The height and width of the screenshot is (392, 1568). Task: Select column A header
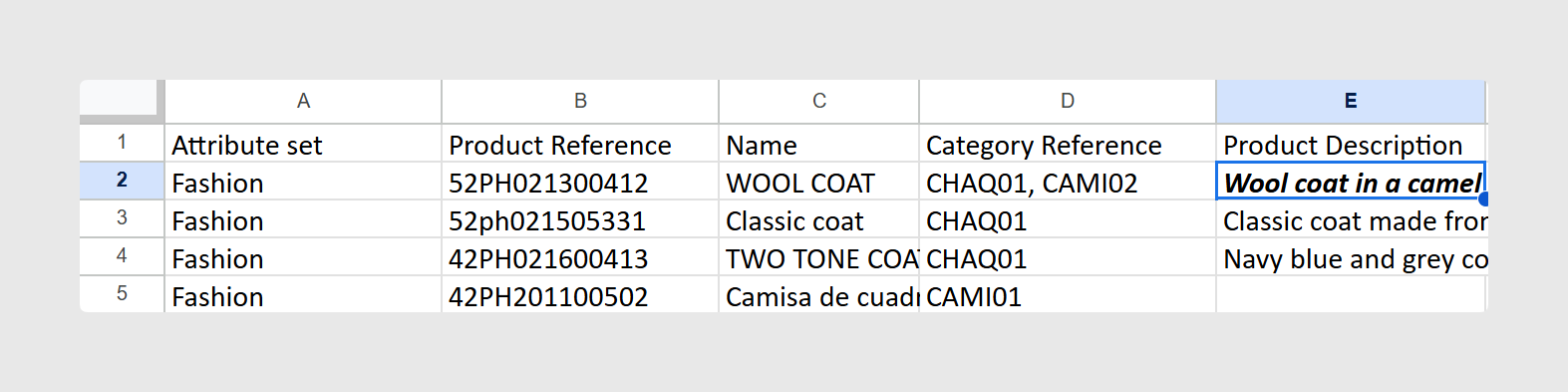(303, 101)
